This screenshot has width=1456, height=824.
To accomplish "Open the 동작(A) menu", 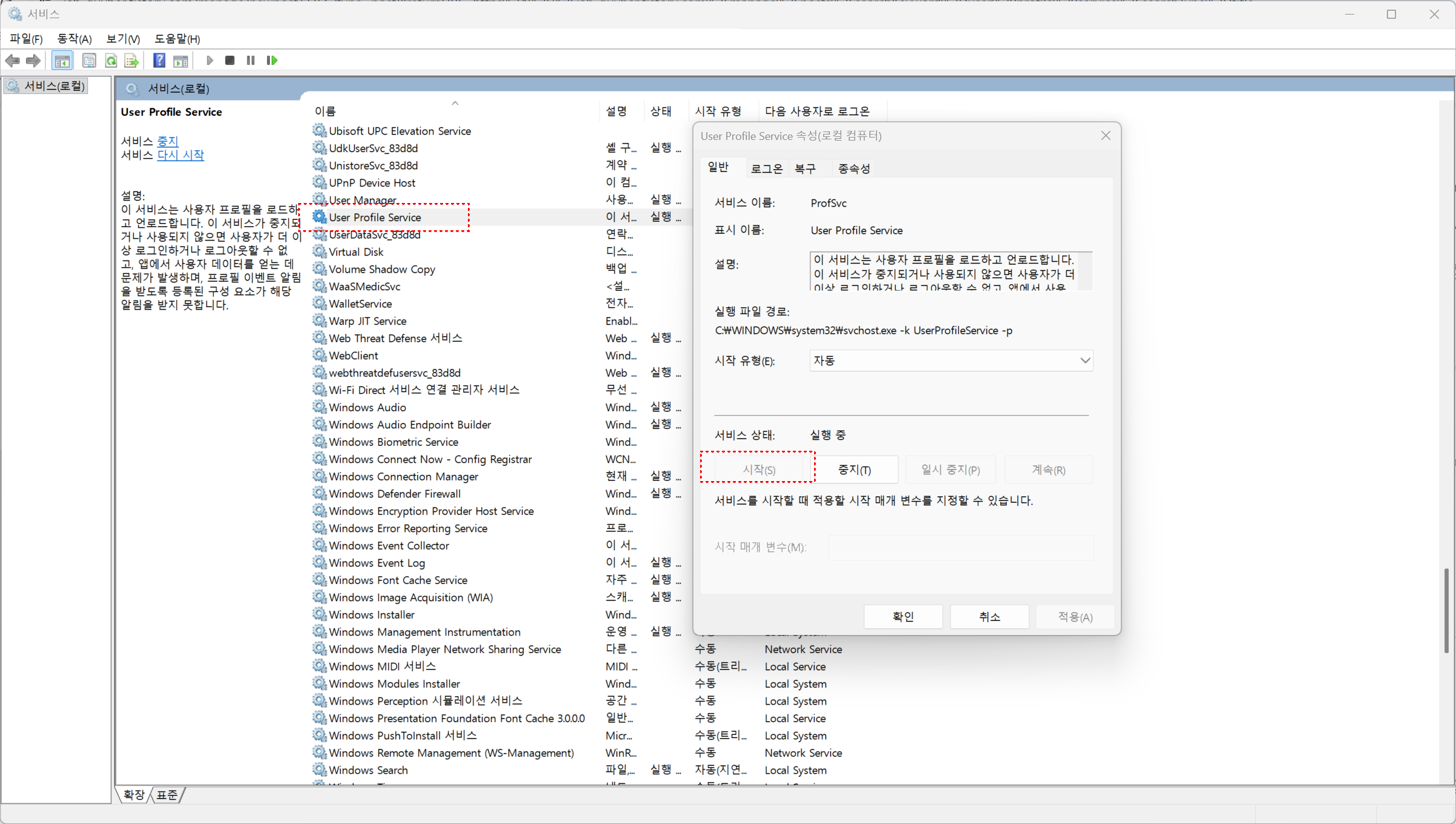I will pyautogui.click(x=74, y=39).
